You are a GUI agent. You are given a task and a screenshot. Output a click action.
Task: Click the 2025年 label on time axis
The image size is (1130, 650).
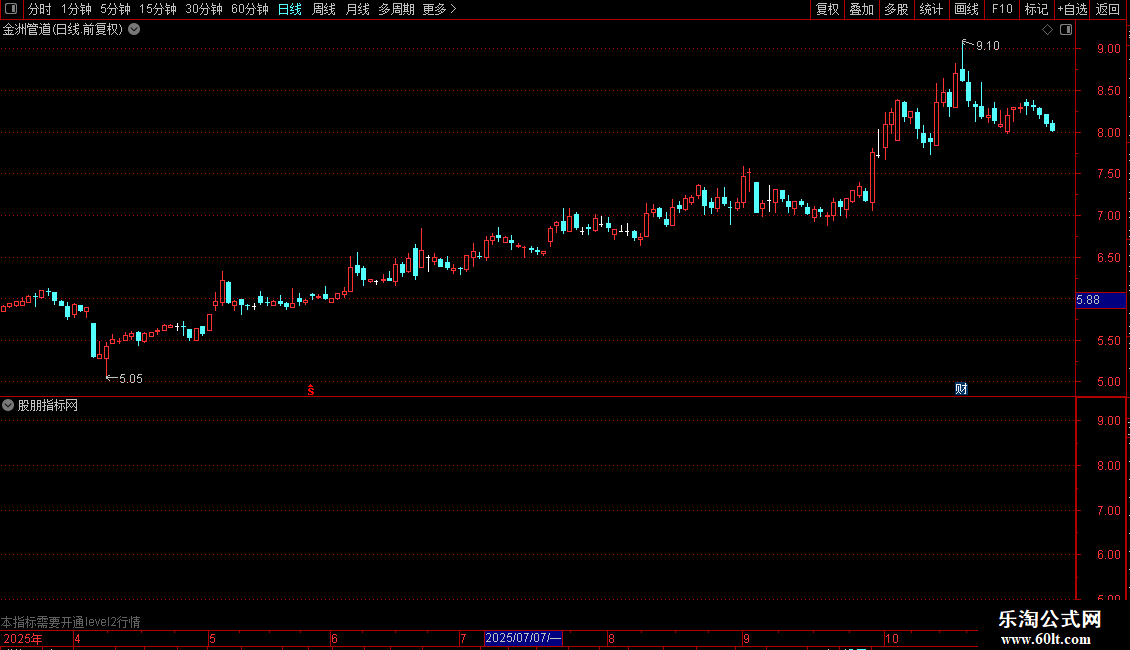(22, 638)
